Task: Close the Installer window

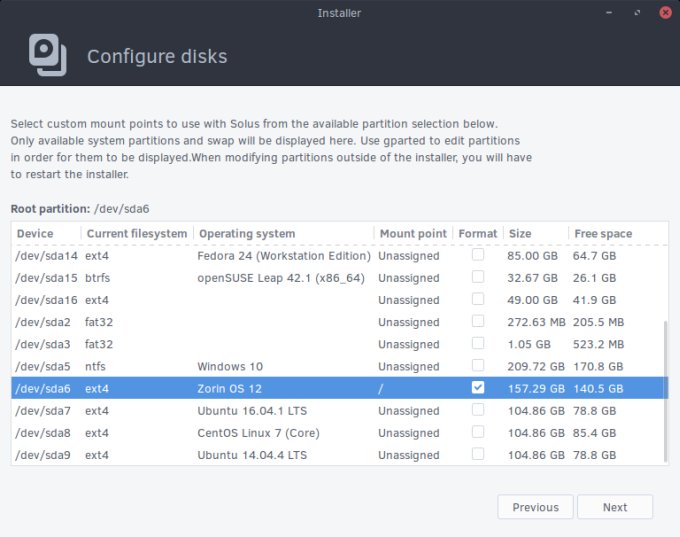Action: [x=665, y=13]
